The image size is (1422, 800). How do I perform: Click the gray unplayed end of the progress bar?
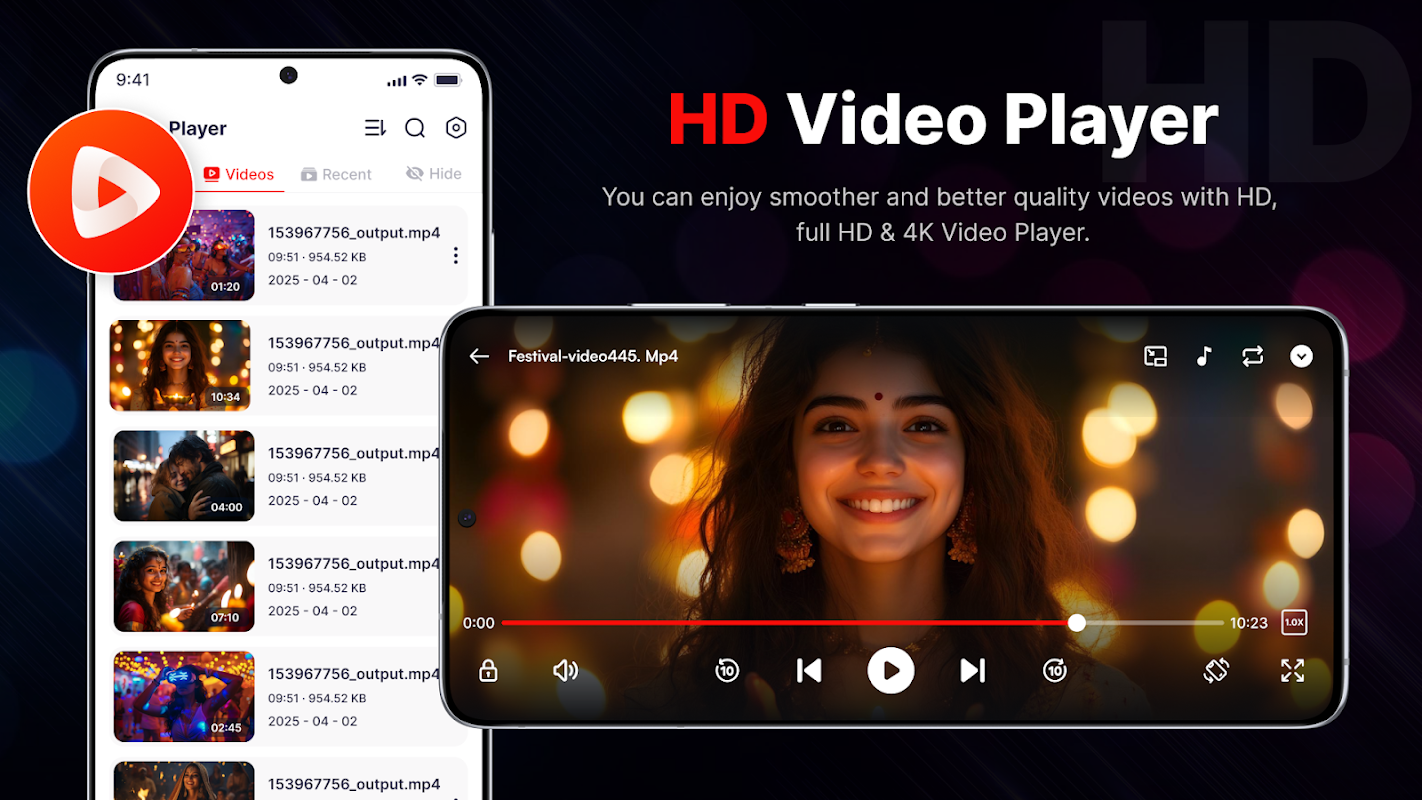tap(1154, 622)
